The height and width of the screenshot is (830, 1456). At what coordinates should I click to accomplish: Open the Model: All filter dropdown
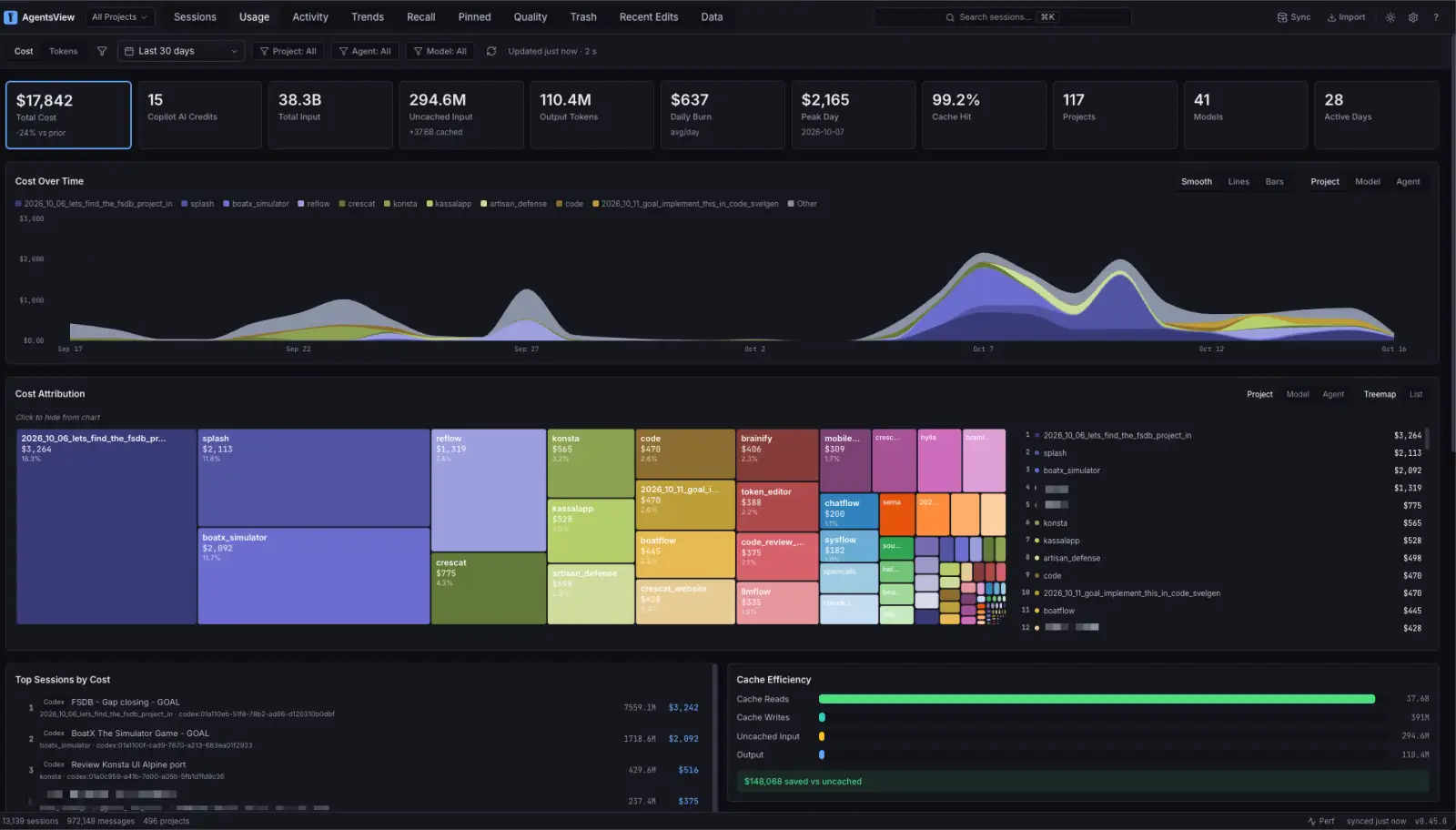(440, 51)
